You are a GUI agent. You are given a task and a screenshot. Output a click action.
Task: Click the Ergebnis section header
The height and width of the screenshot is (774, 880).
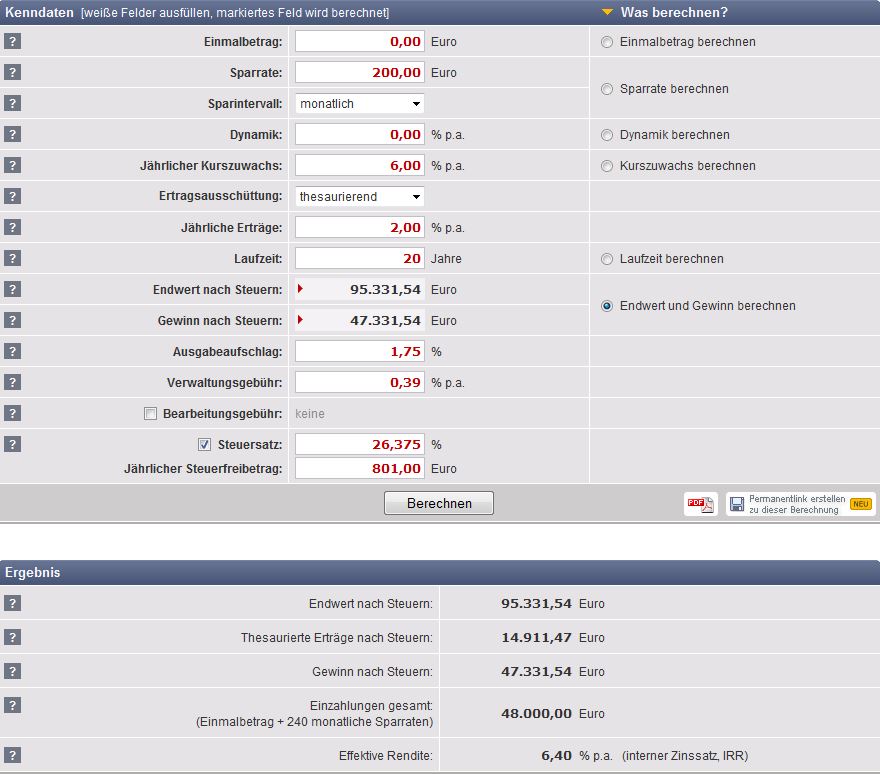pos(440,573)
